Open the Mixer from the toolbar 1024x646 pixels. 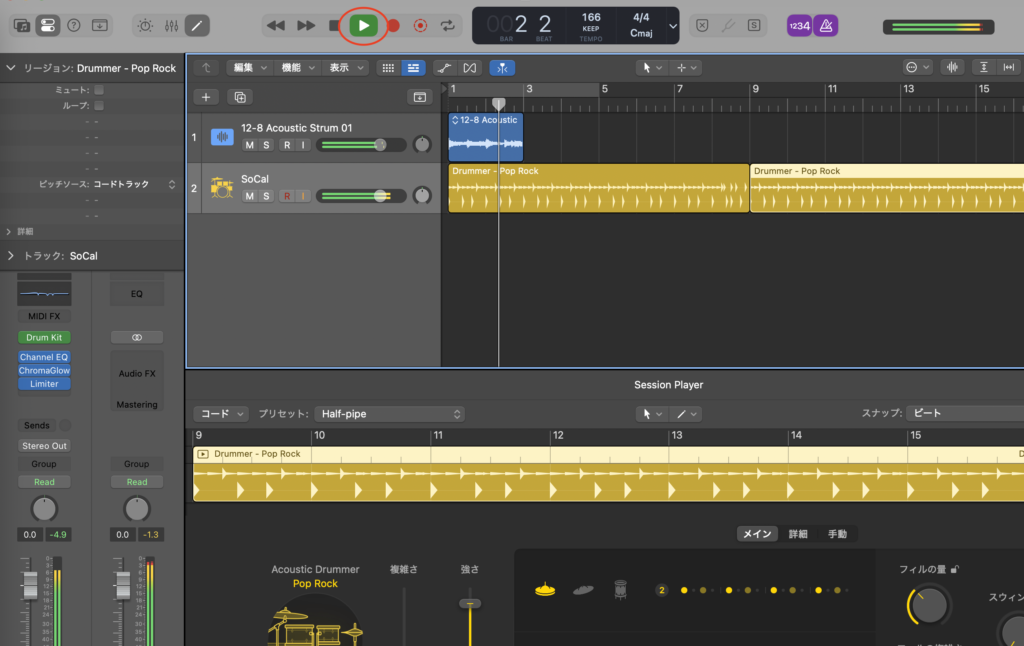(171, 25)
